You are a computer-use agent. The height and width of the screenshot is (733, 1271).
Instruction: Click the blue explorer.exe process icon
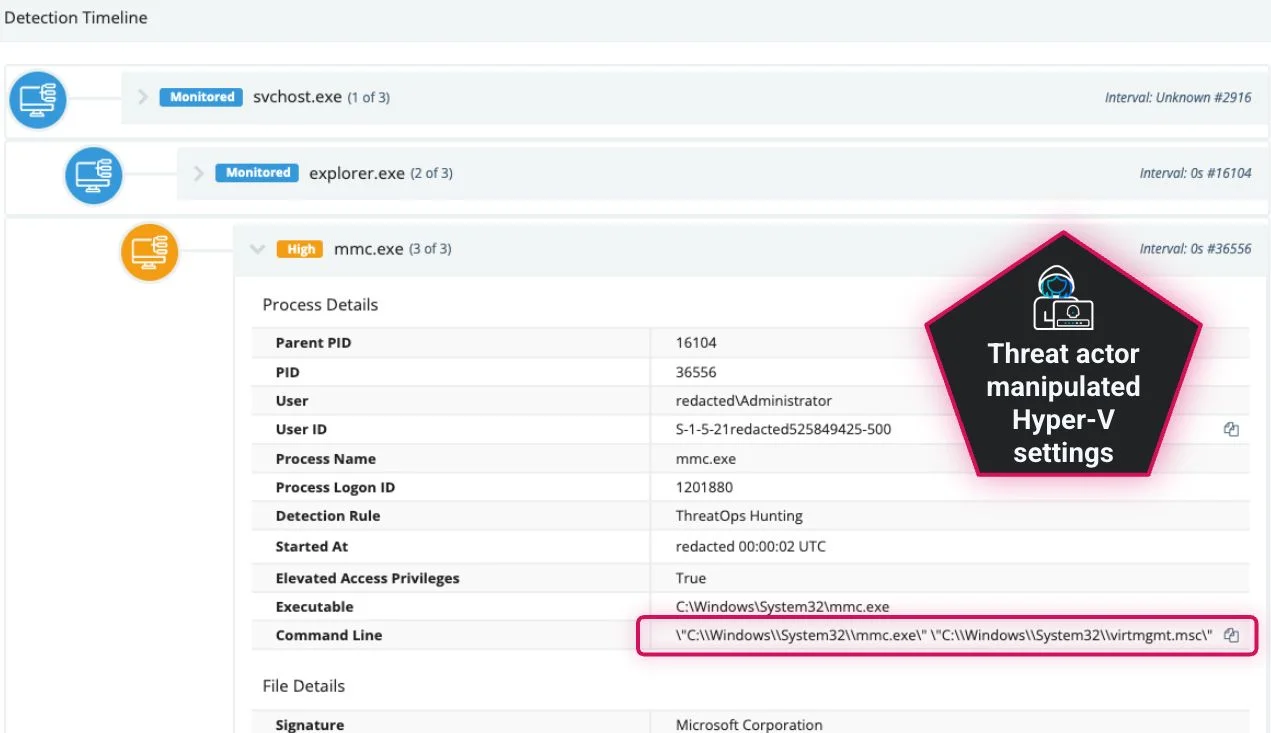click(x=94, y=175)
